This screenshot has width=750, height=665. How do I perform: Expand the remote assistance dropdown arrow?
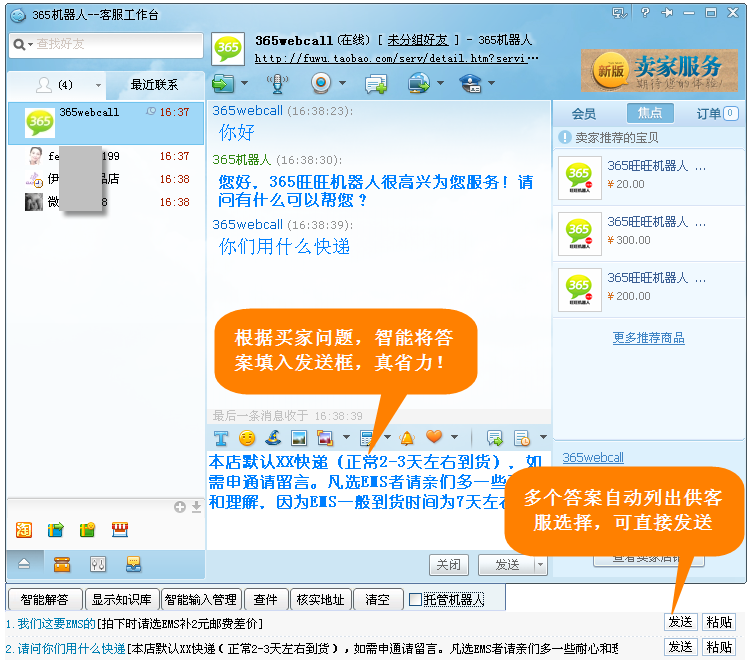(x=441, y=83)
